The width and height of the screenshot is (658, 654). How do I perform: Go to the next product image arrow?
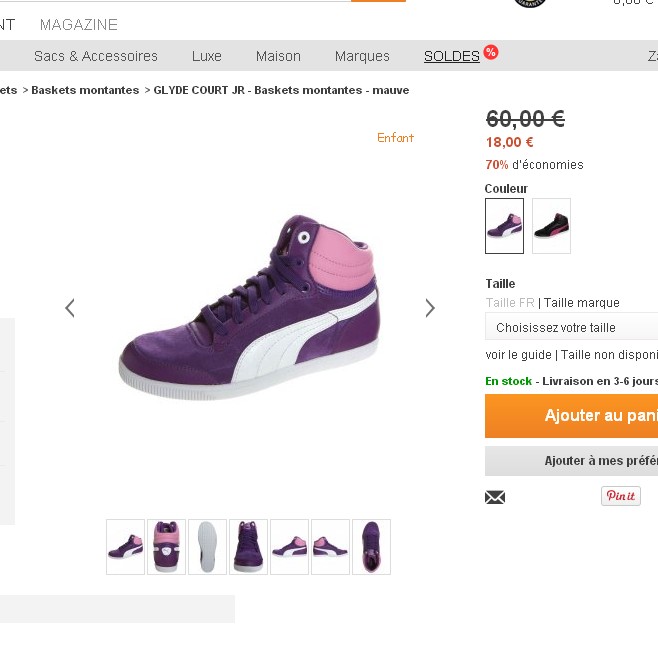click(x=430, y=308)
